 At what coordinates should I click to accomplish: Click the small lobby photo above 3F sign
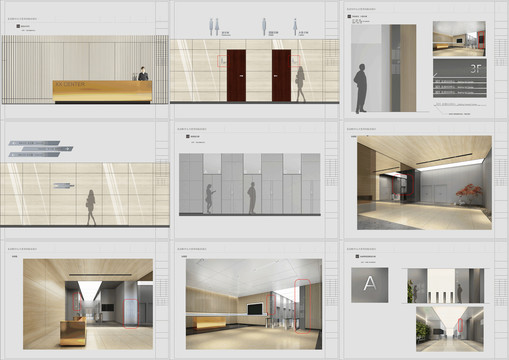[x=459, y=39]
